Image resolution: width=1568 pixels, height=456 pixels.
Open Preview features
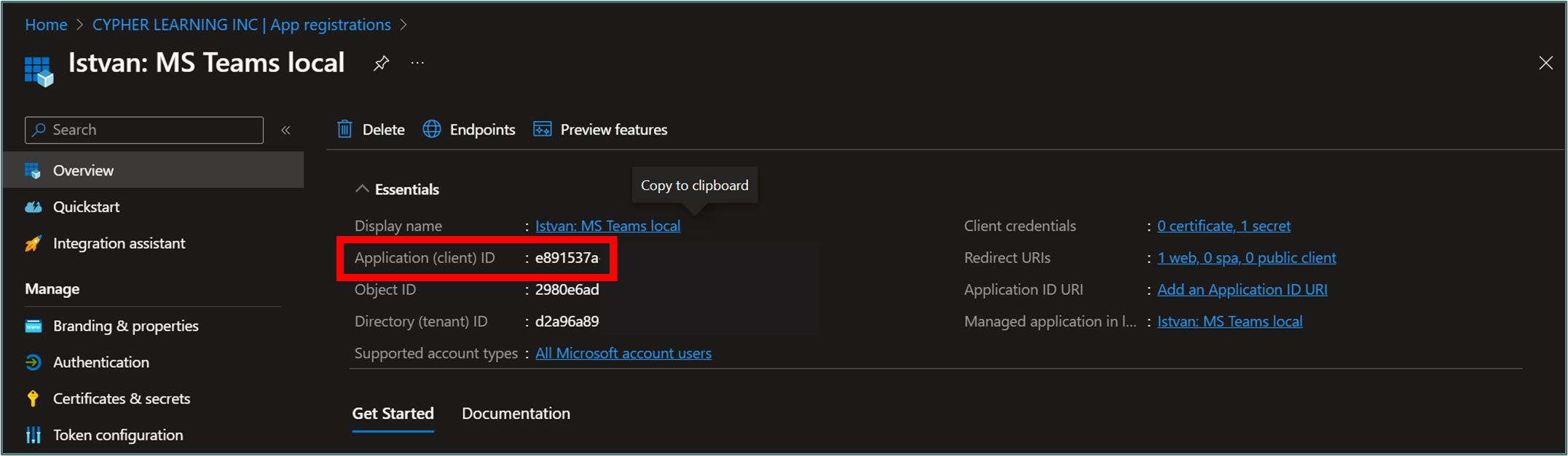coord(600,130)
